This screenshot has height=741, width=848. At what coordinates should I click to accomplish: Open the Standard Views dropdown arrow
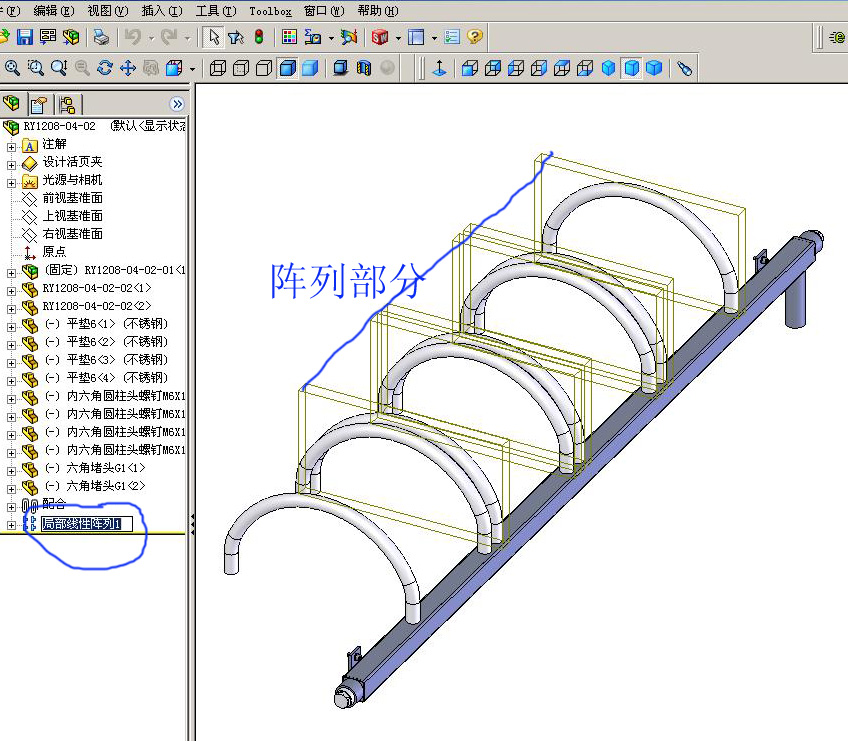coord(192,69)
